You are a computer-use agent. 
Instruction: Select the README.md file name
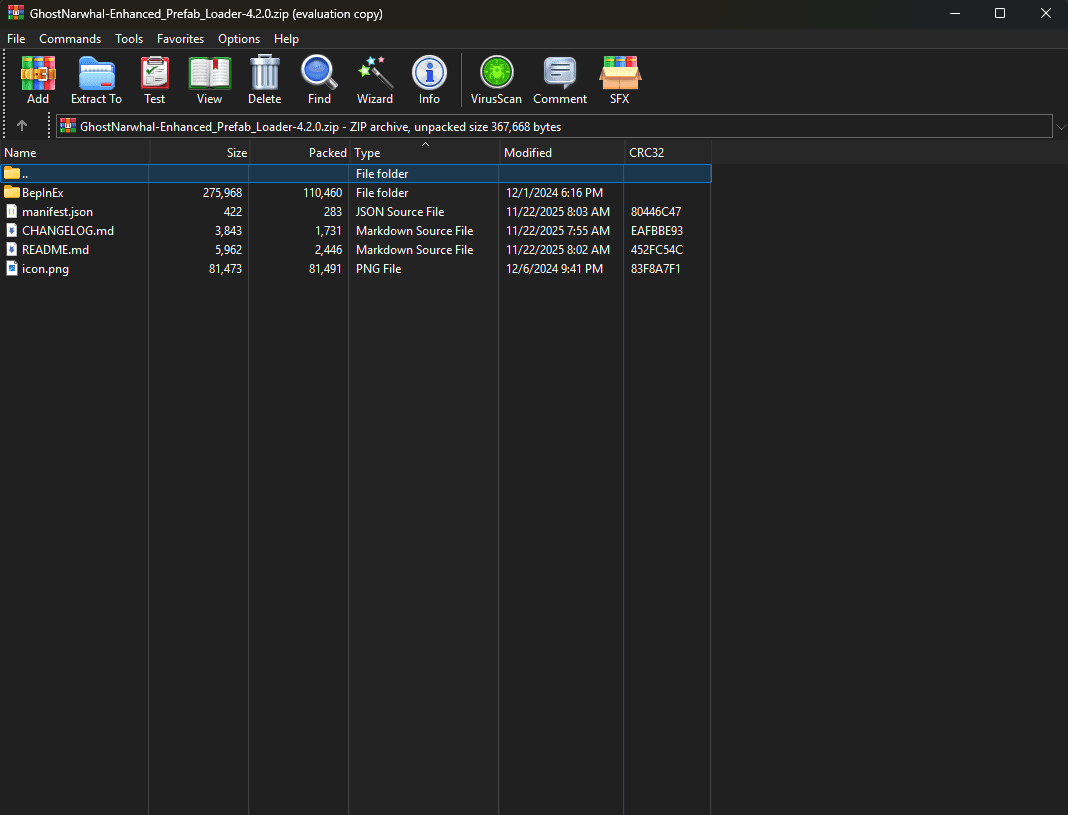tap(55, 250)
